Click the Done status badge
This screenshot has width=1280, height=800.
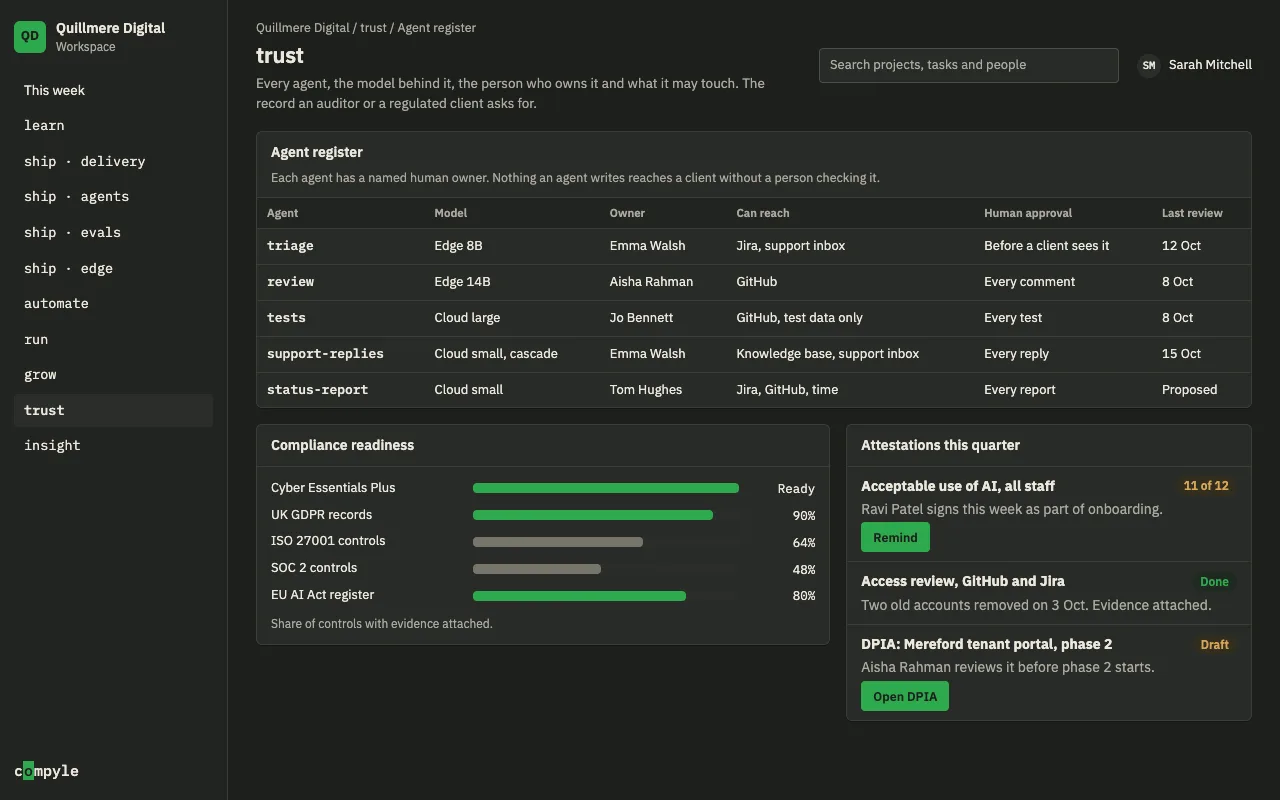[x=1214, y=582]
